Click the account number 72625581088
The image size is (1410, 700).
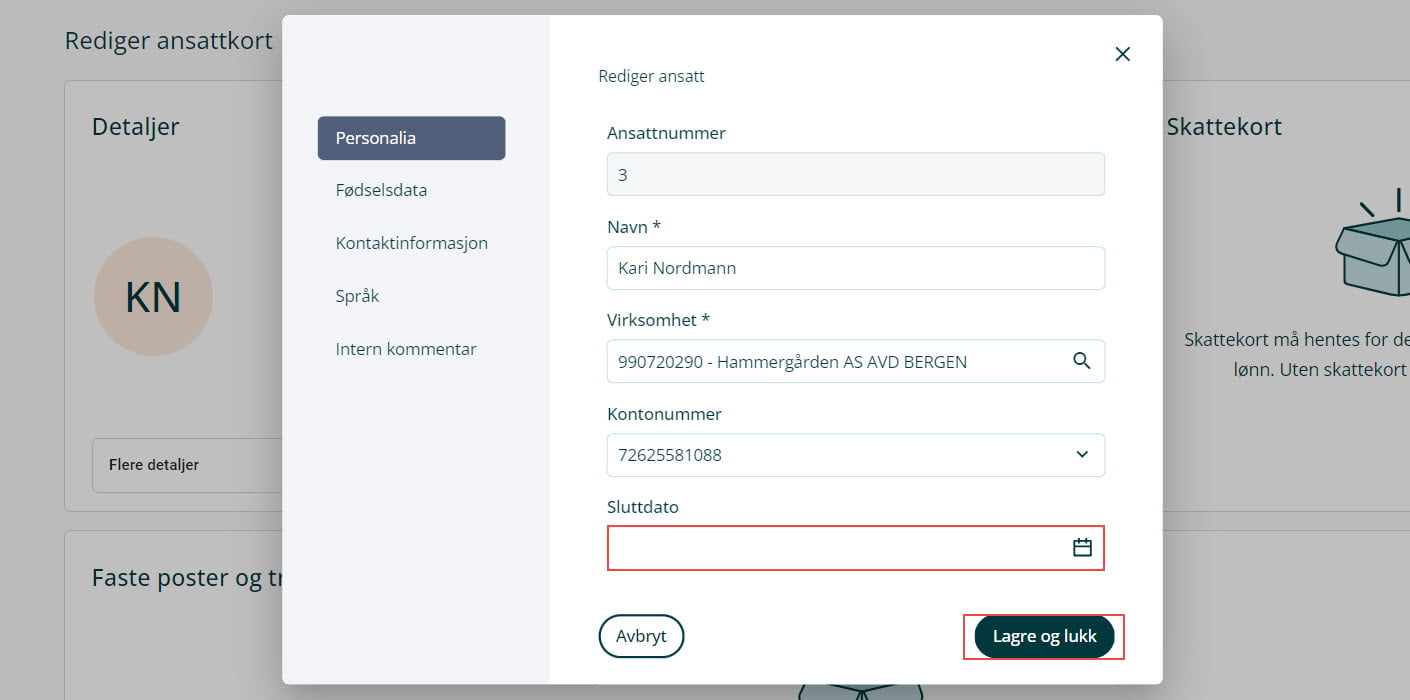[670, 455]
